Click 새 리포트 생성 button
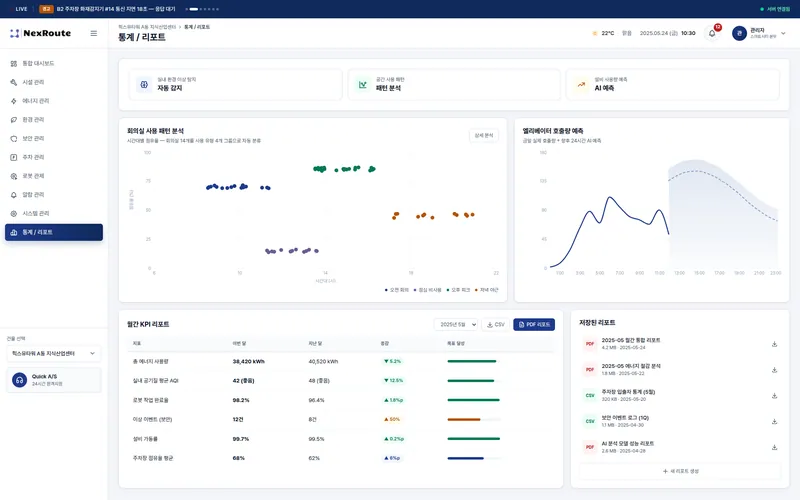Viewport: 800px width, 500px height. (x=680, y=471)
